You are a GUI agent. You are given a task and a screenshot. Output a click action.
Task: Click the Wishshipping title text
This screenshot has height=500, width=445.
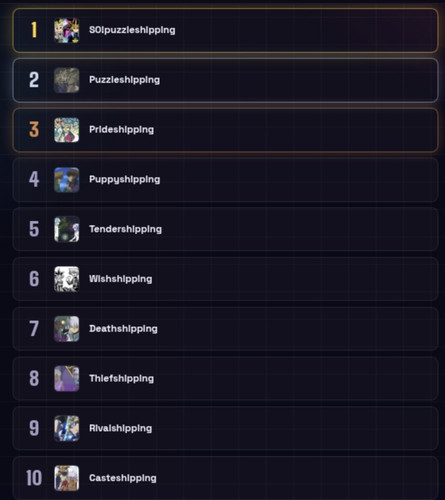pyautogui.click(x=120, y=279)
